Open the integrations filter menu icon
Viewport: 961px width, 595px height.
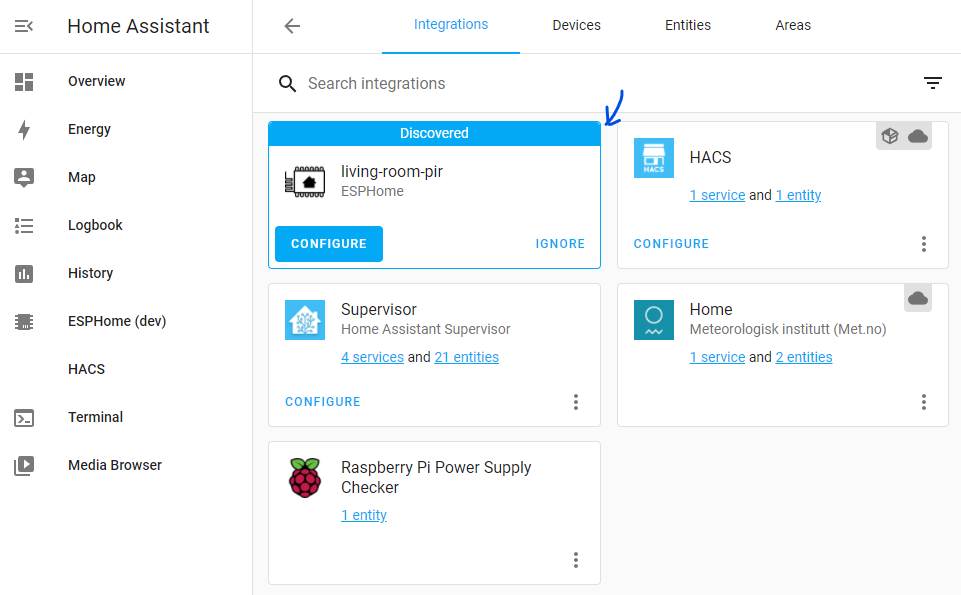(933, 83)
